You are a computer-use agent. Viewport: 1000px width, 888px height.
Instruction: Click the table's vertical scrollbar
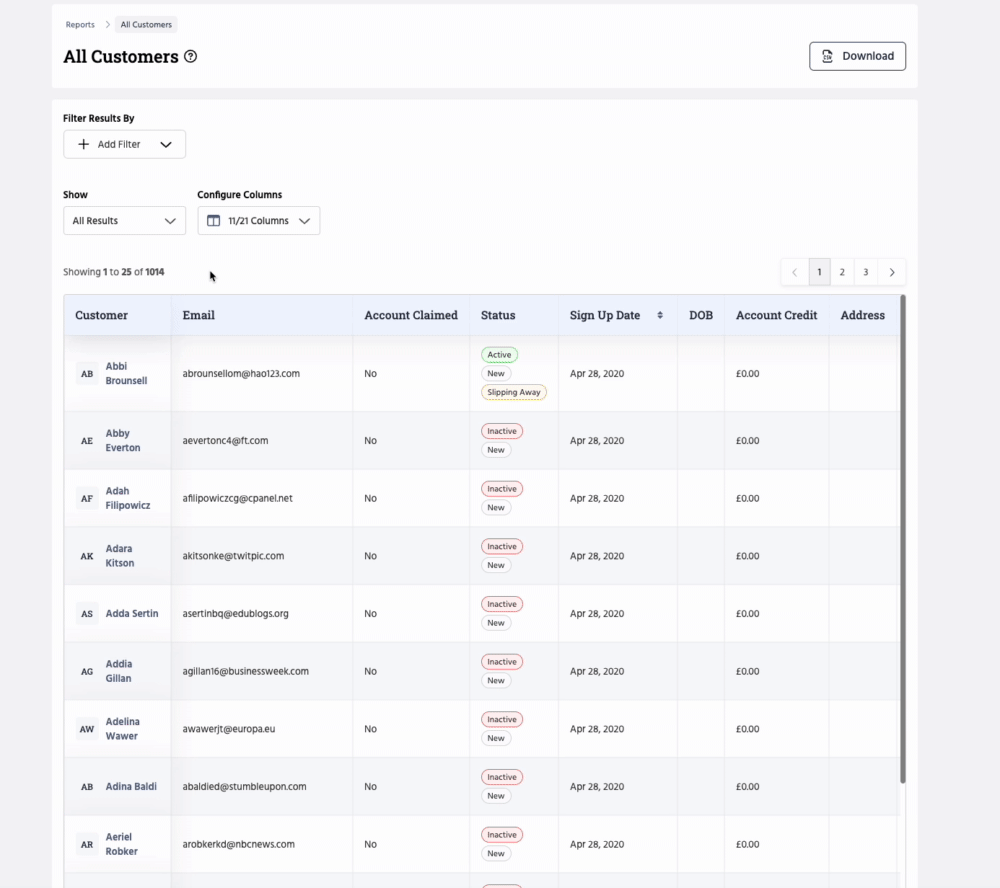[903, 540]
